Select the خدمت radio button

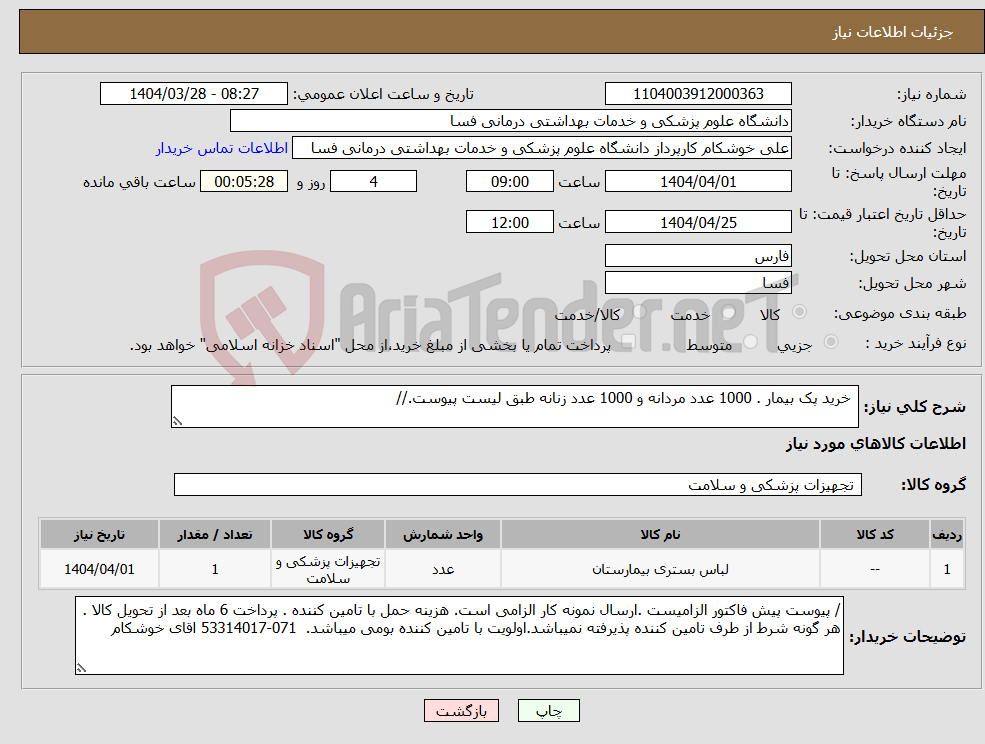729,312
